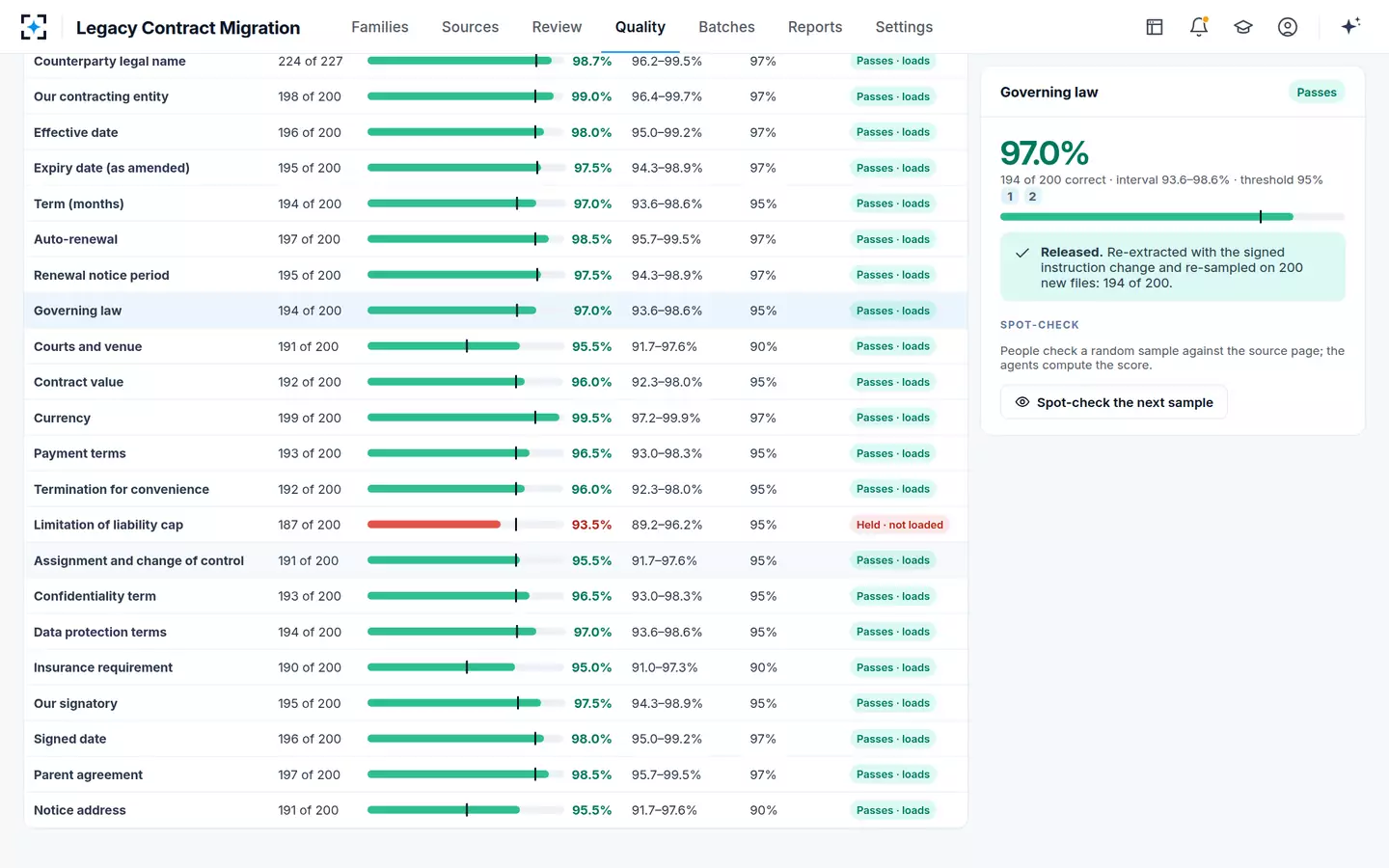Switch to the Review tab

tap(557, 27)
